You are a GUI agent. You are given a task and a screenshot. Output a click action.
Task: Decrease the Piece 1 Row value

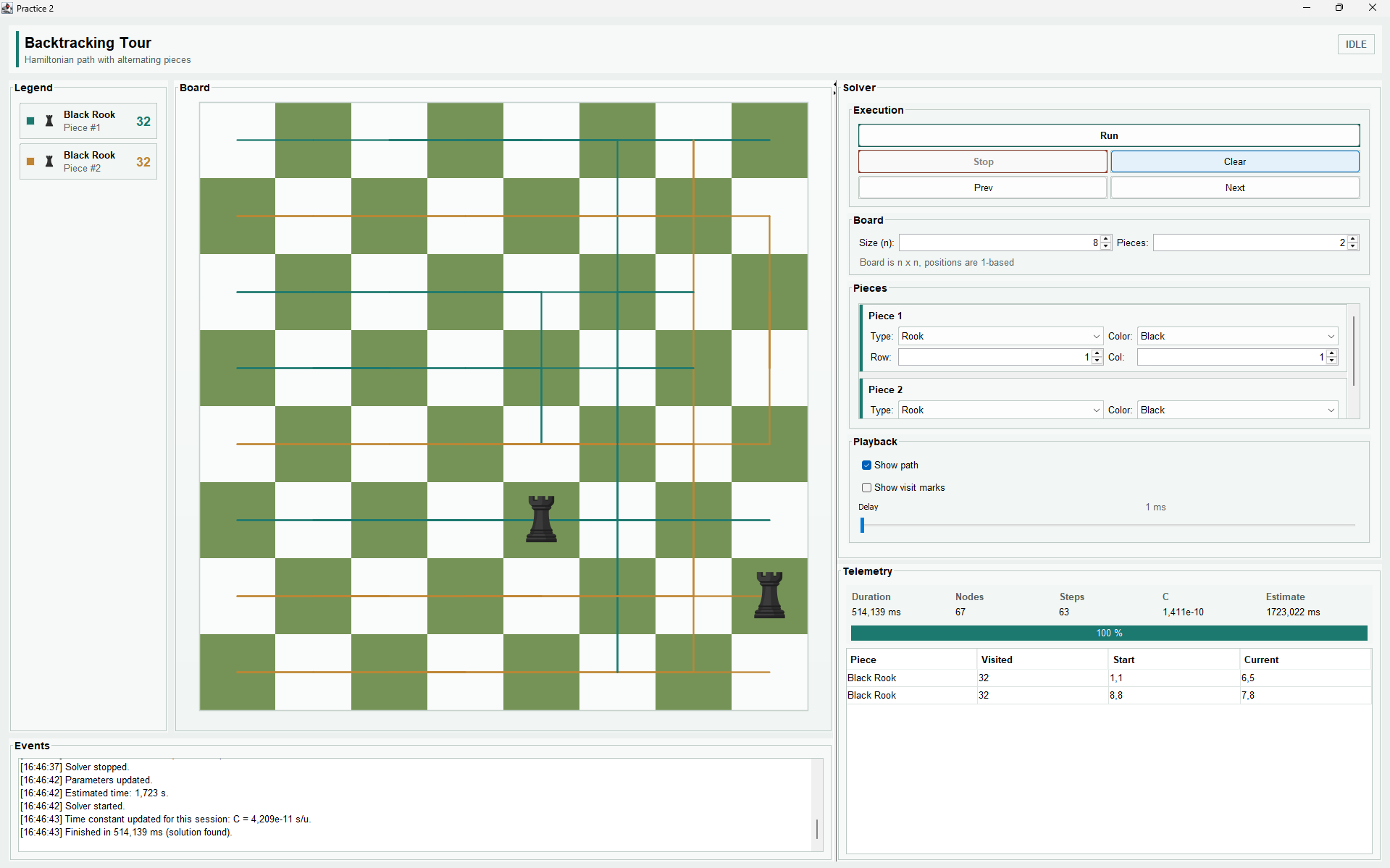(1097, 361)
